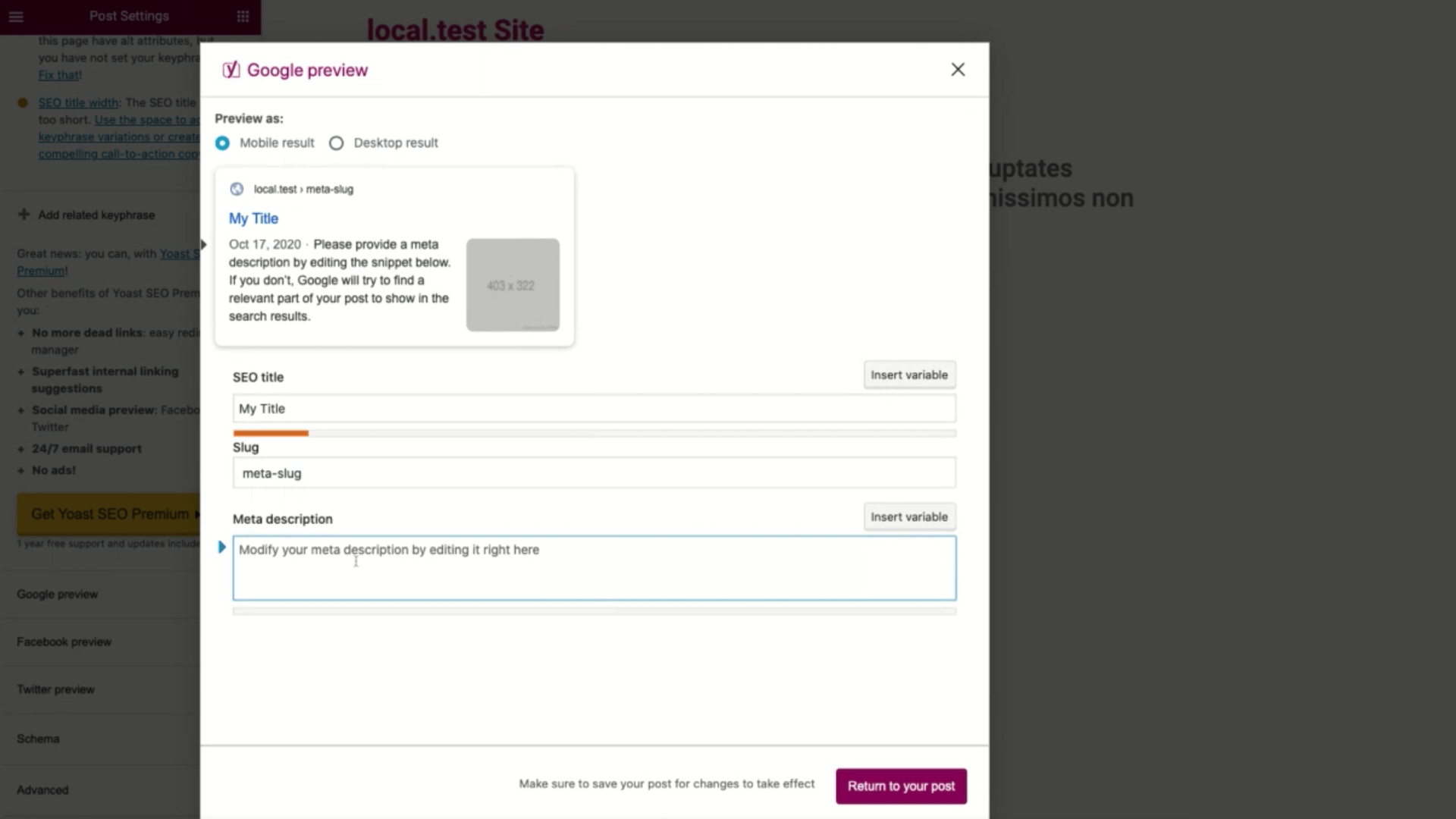
Task: Select the Desktop result radio button
Action: tap(336, 143)
